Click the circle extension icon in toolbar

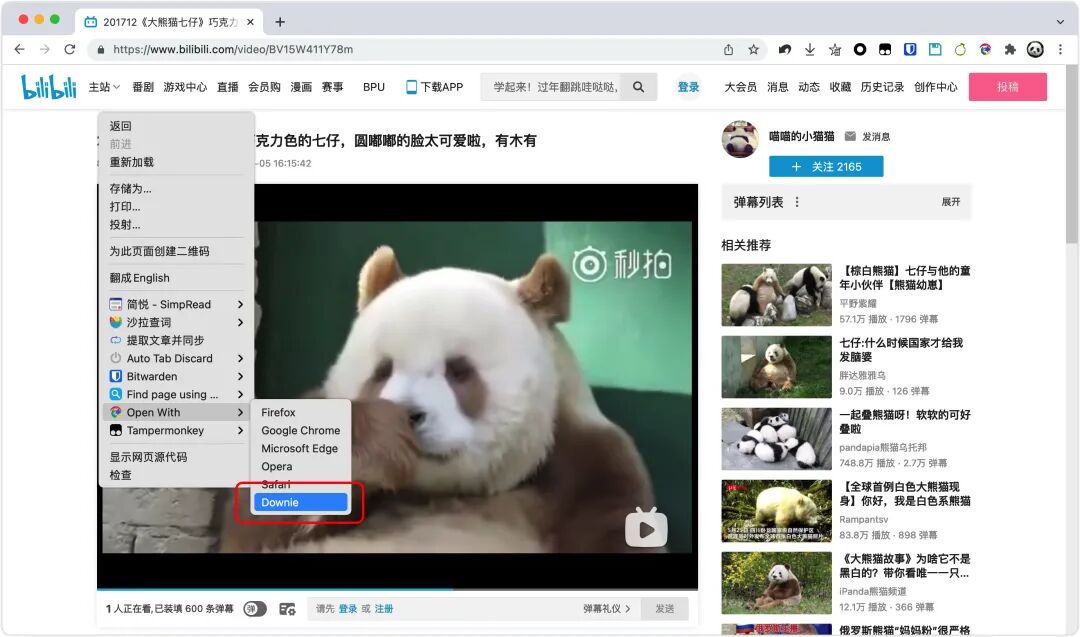[860, 50]
